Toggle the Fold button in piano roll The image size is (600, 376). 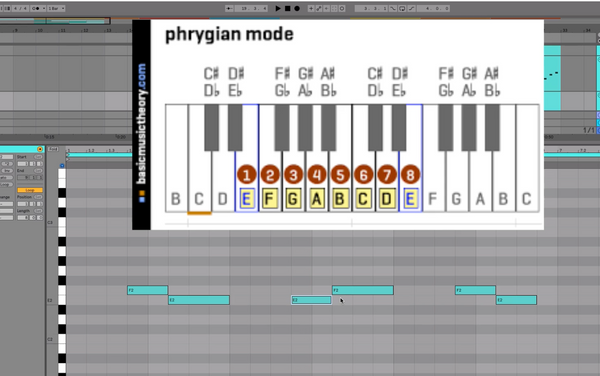[x=53, y=149]
